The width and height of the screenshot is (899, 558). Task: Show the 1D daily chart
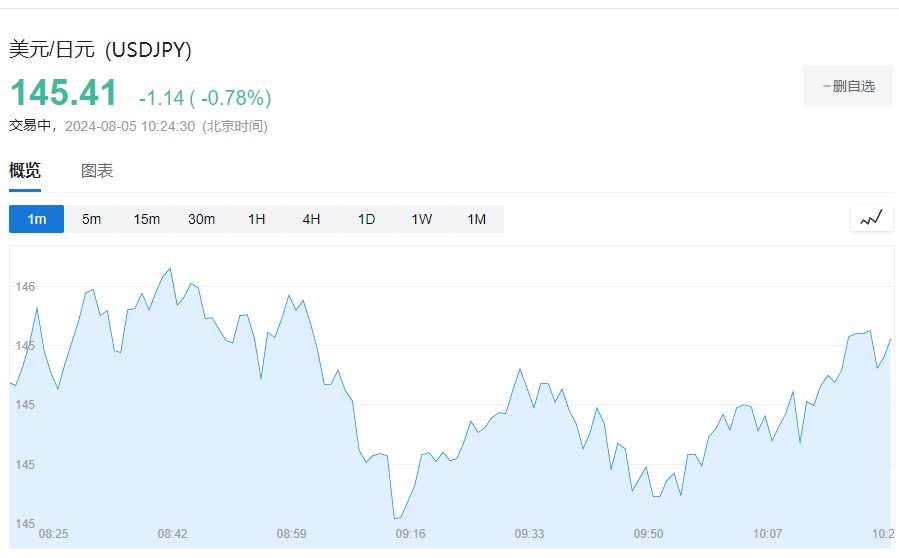[x=367, y=219]
